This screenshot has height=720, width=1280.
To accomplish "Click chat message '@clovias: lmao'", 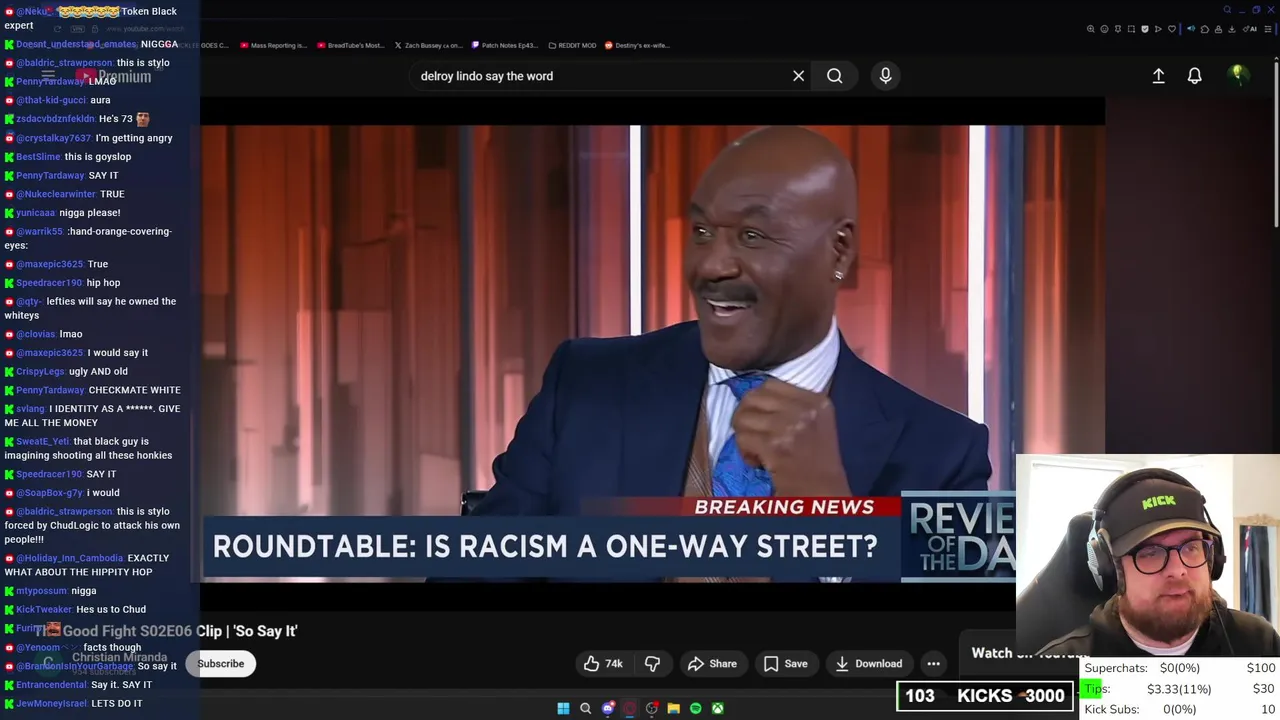I will (43, 334).
